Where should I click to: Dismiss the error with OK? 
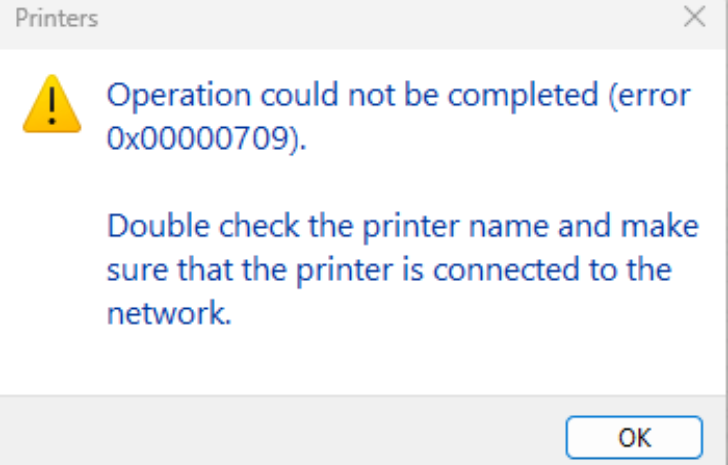pyautogui.click(x=634, y=438)
